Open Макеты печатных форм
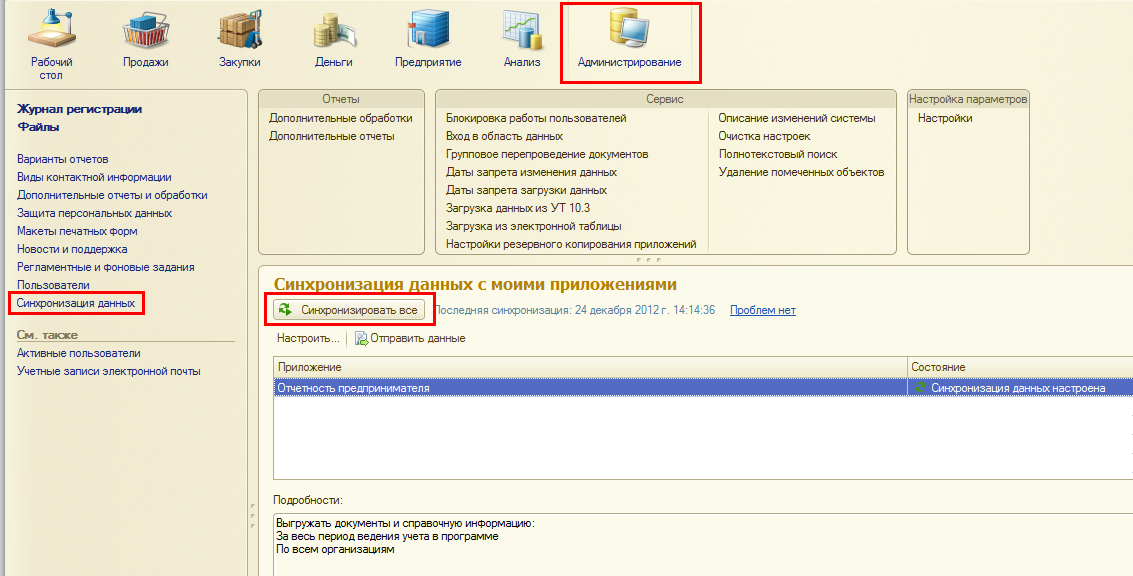Screen dimensions: 1133x576 77,231
